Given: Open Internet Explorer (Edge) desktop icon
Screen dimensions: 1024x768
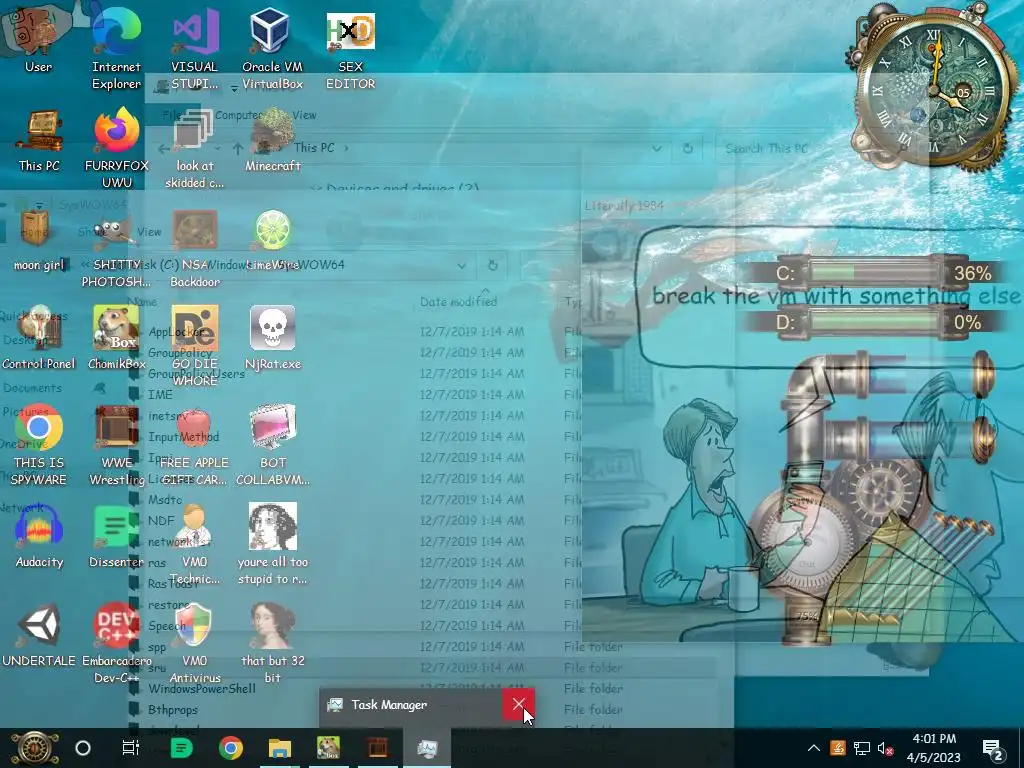Looking at the screenshot, I should click(116, 47).
